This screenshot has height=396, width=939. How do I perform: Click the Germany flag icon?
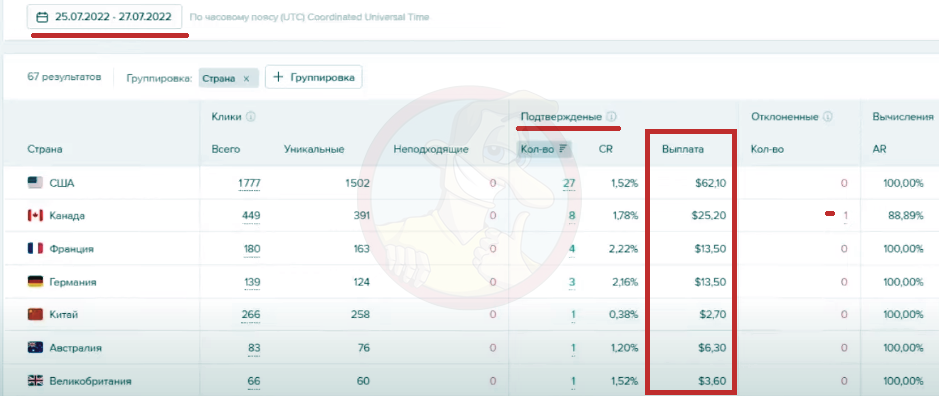coord(35,281)
